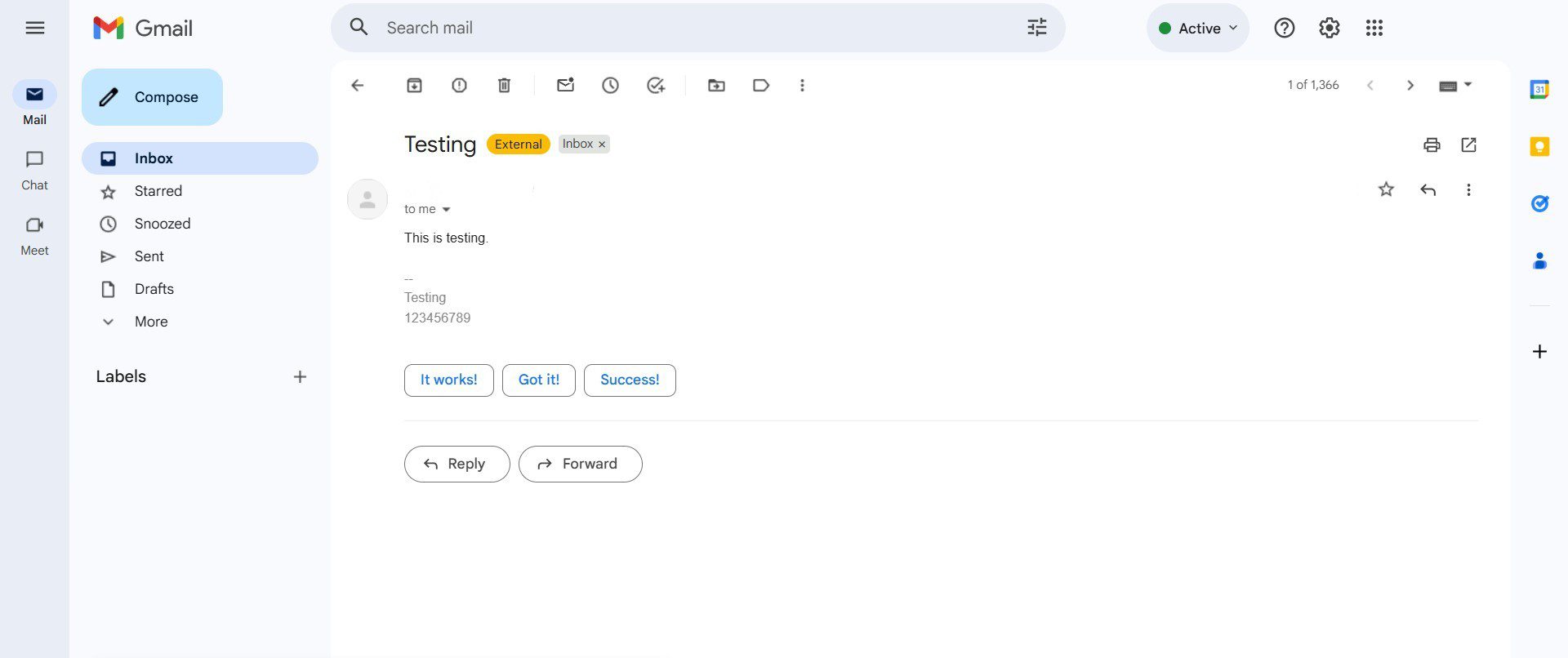Expand recipient details next to 'to me'

[446, 210]
